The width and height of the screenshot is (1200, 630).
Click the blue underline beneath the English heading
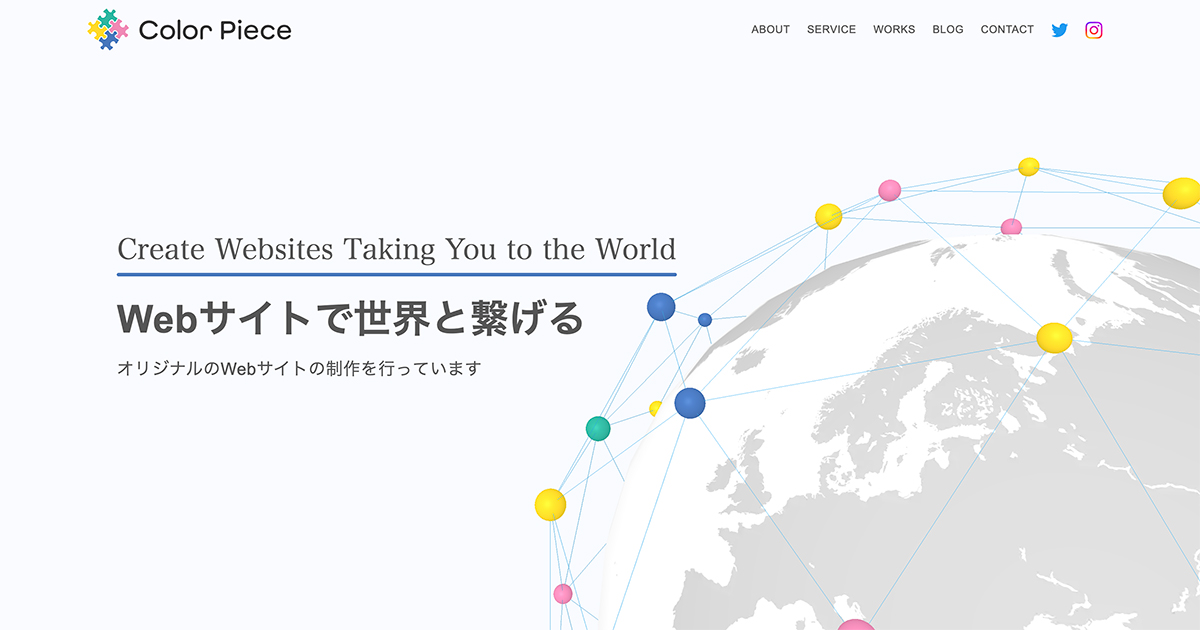[396, 273]
